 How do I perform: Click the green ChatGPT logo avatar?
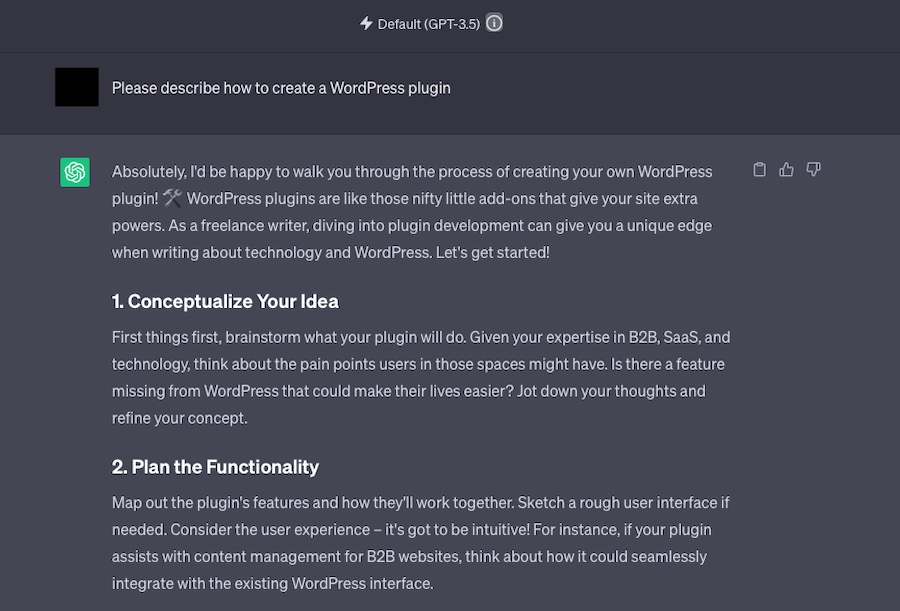pyautogui.click(x=75, y=172)
